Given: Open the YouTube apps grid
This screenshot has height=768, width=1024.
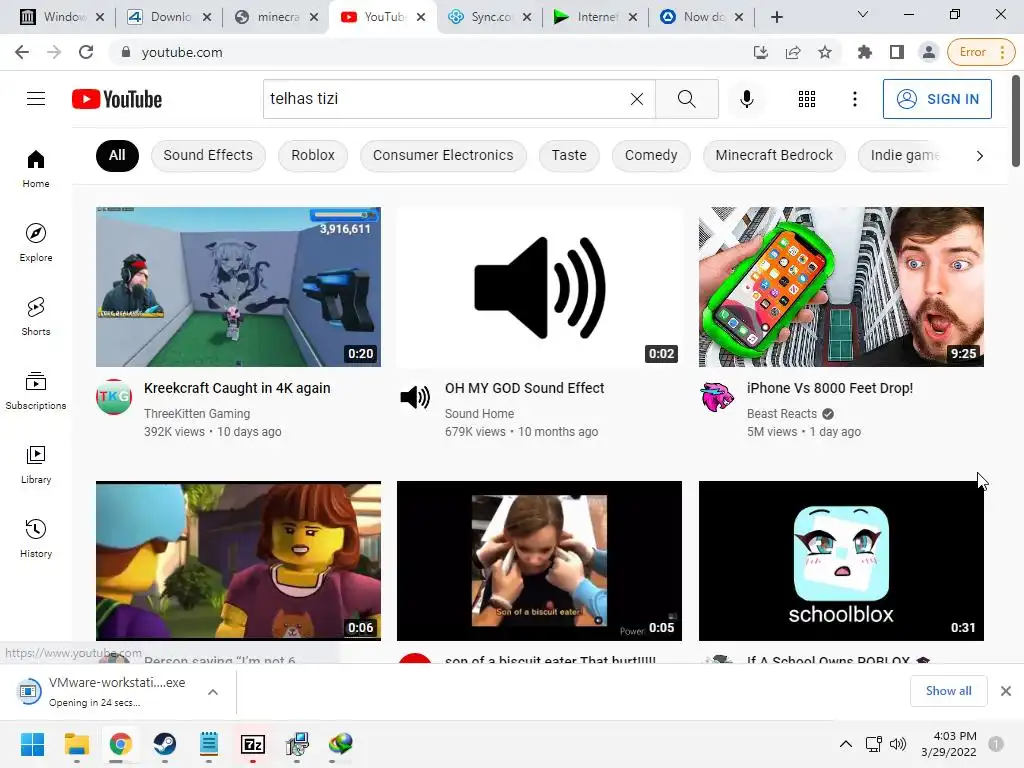Looking at the screenshot, I should click(x=807, y=99).
